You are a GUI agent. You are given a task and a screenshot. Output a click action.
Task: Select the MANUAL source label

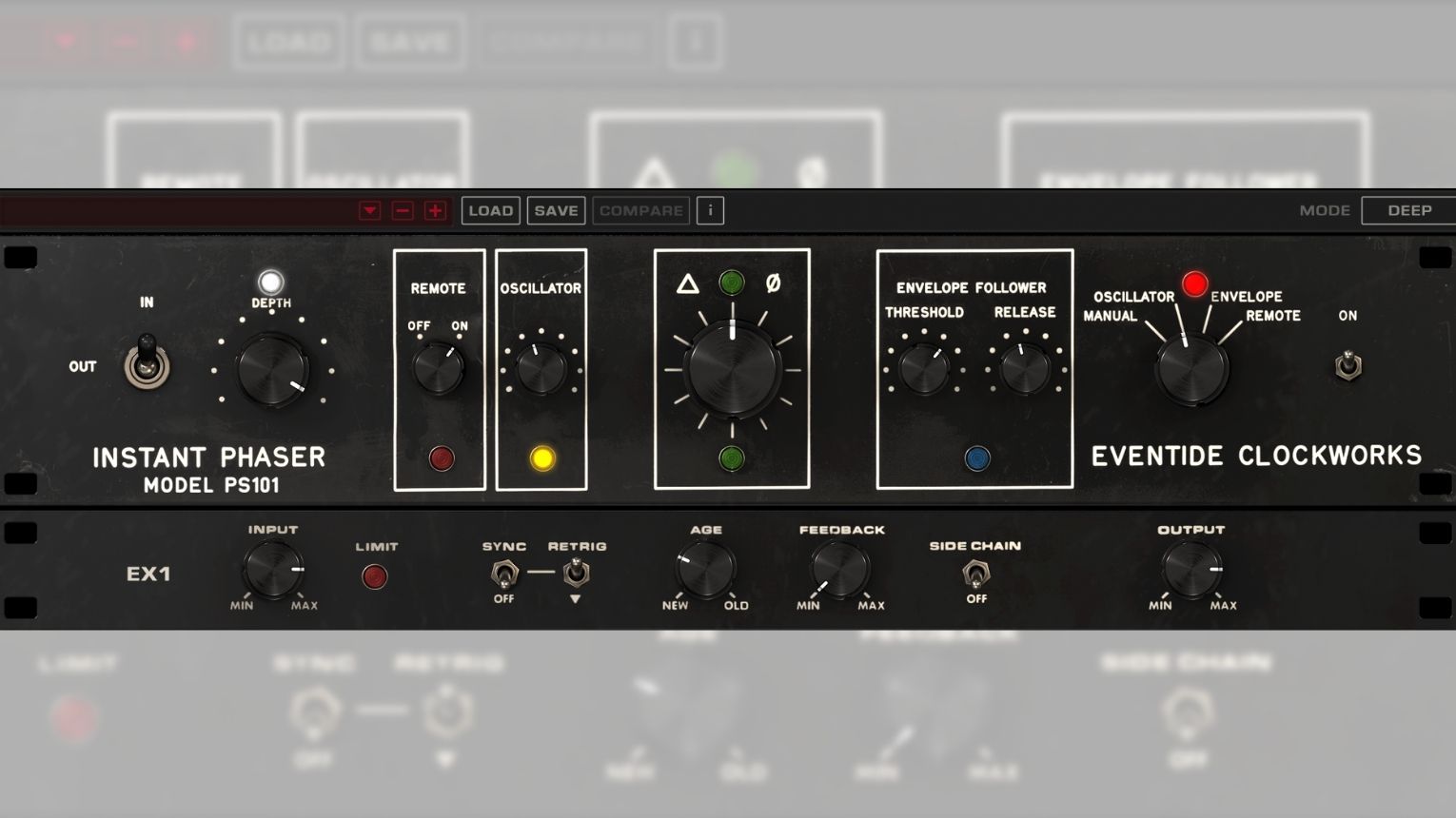pyautogui.click(x=1110, y=316)
